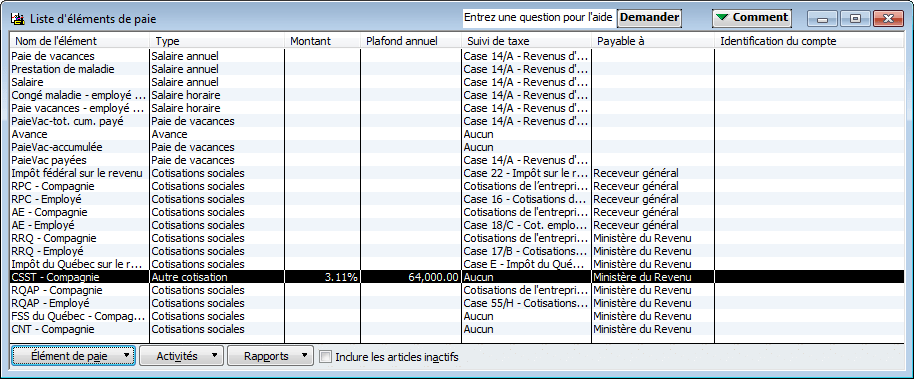Click the payroll list window icon
The width and height of the screenshot is (914, 379).
click(x=18, y=19)
